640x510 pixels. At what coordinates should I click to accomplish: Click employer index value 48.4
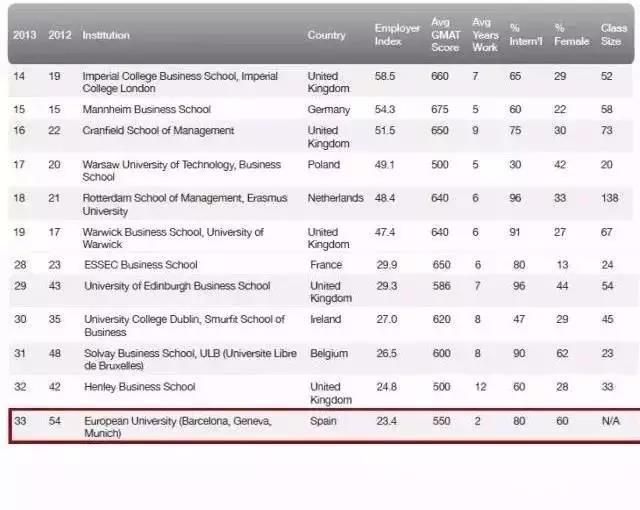coord(385,198)
